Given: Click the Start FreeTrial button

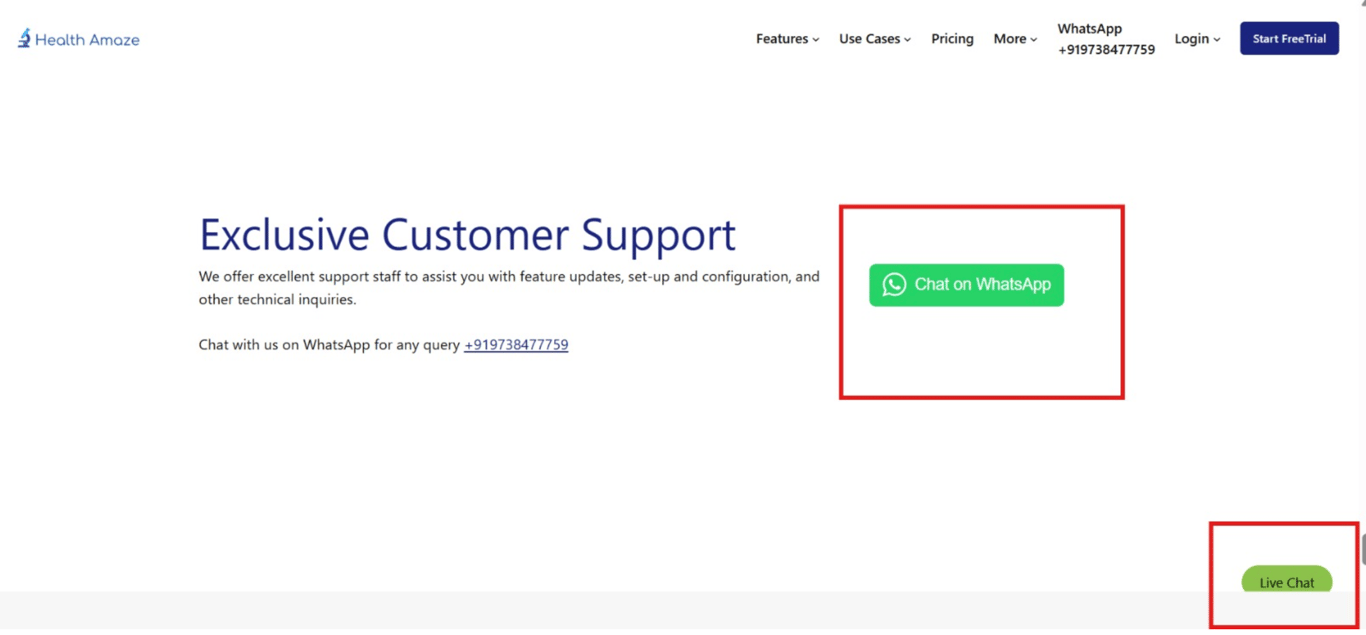Looking at the screenshot, I should pos(1289,38).
